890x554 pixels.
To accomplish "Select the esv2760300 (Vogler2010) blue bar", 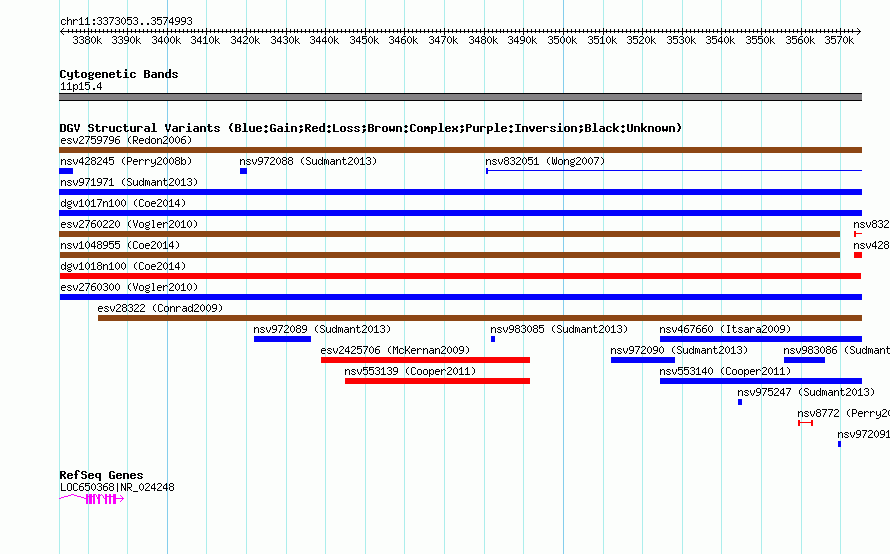I will 460,297.
